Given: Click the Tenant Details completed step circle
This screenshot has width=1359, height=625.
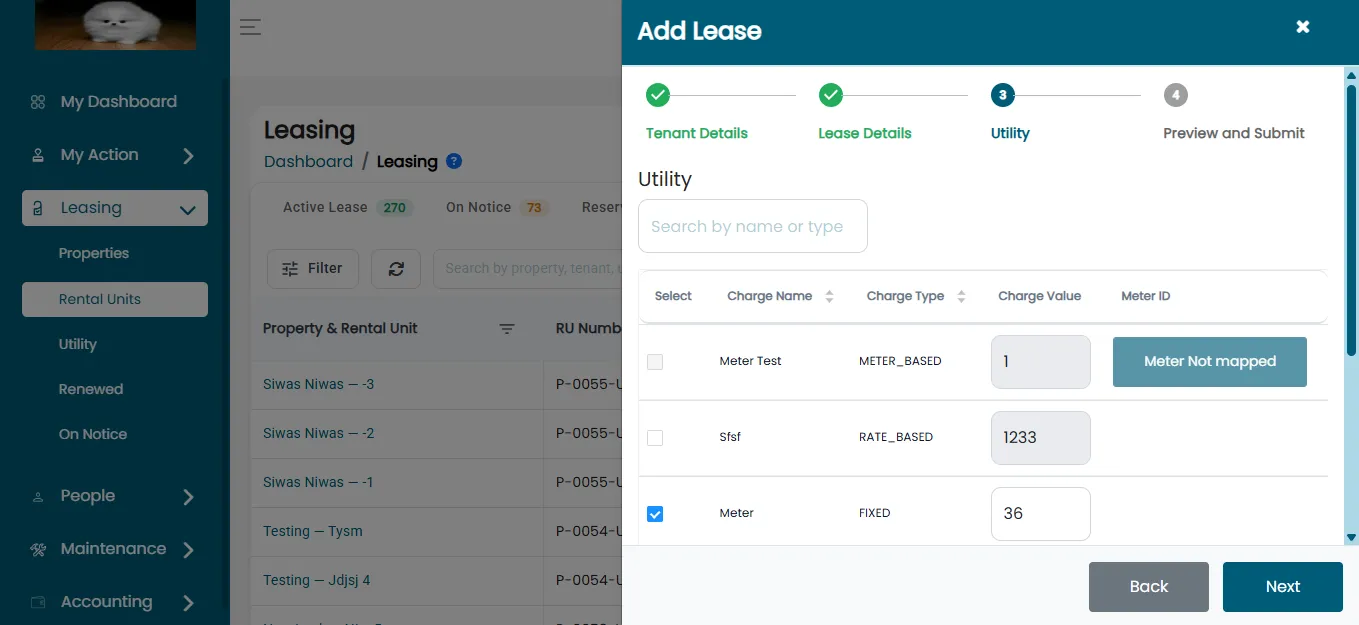Looking at the screenshot, I should [x=658, y=95].
